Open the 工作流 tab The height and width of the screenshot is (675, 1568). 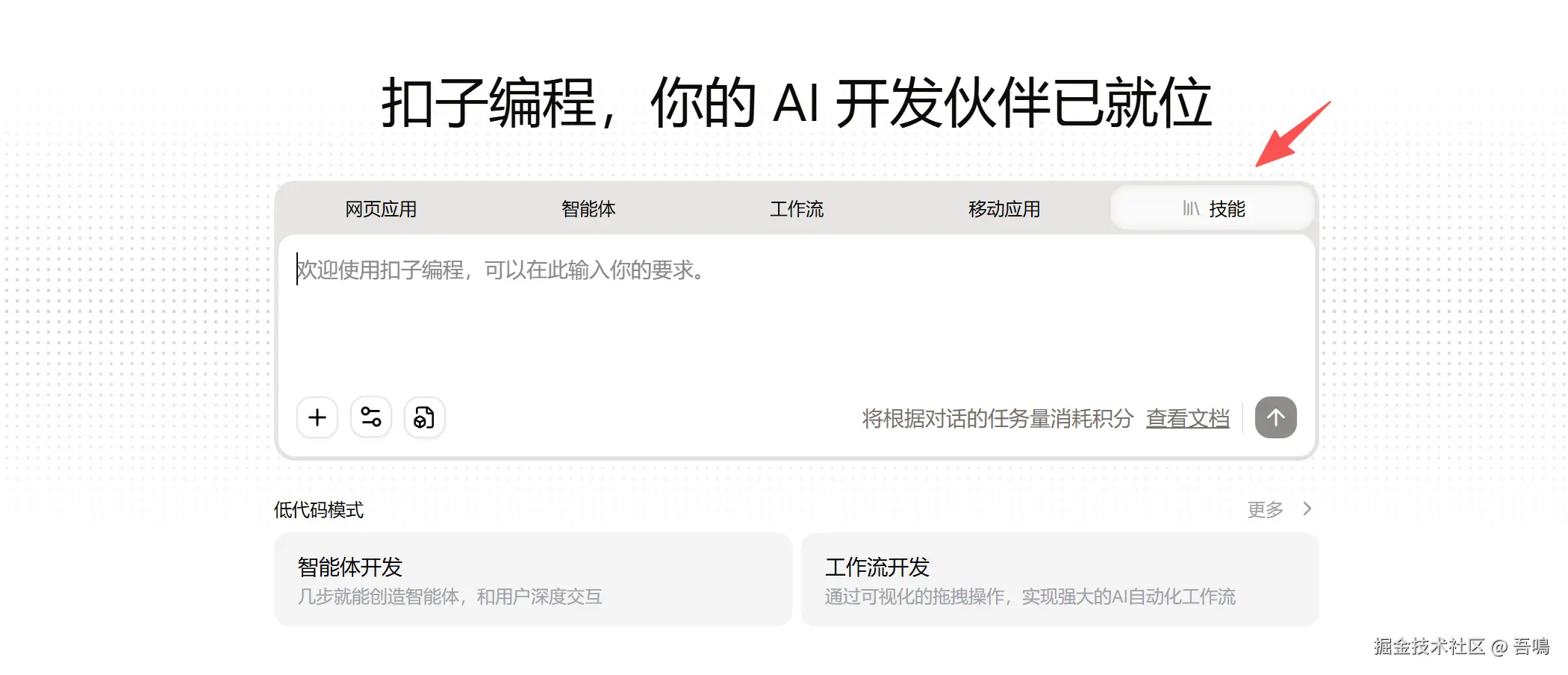797,209
